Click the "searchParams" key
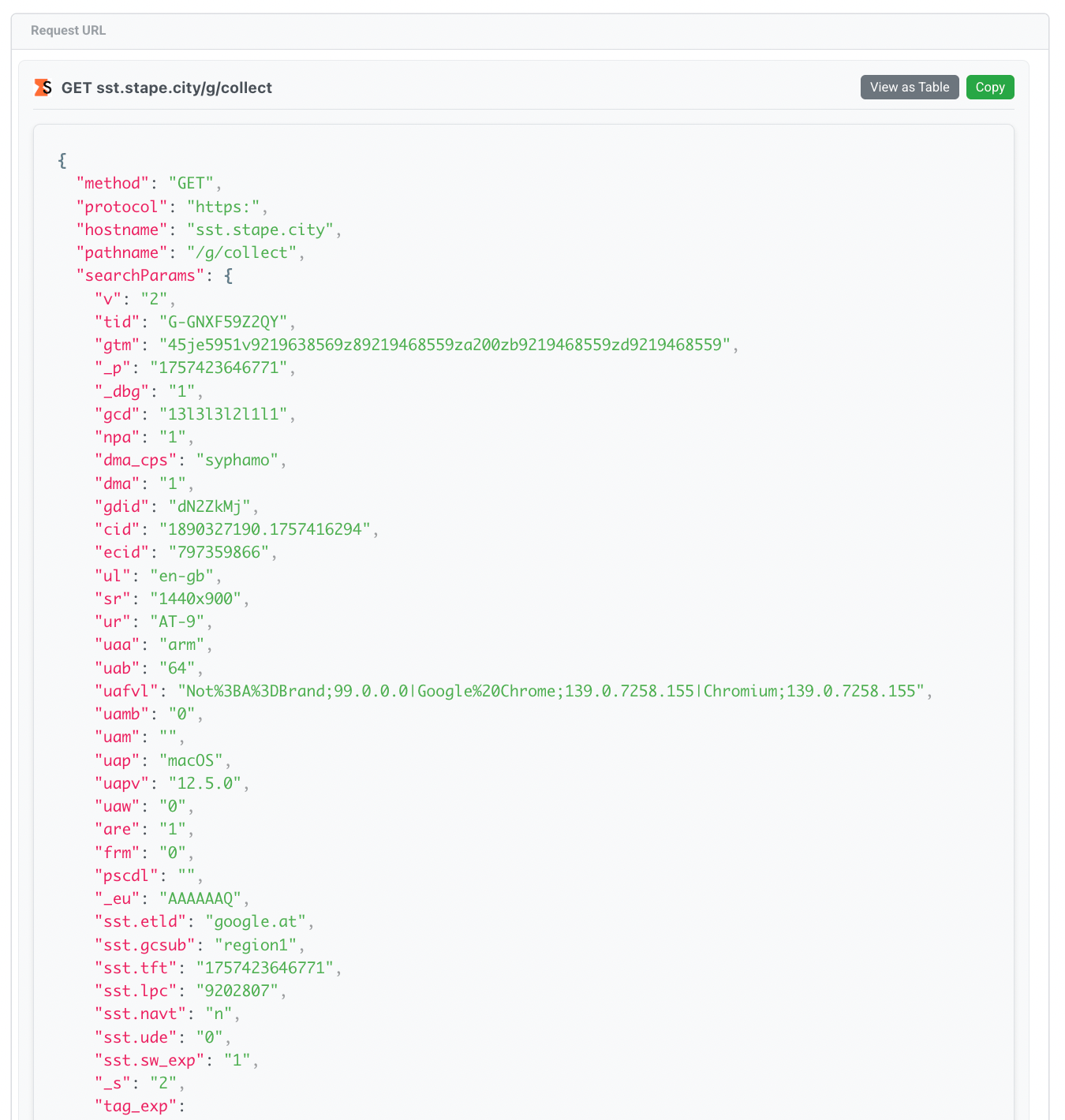Image resolution: width=1065 pixels, height=1120 pixels. click(140, 275)
